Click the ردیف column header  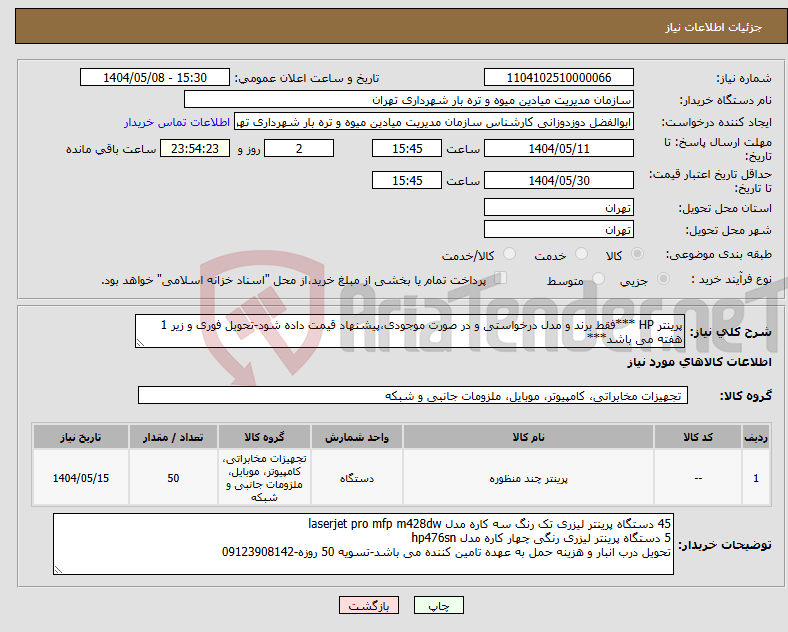(756, 437)
